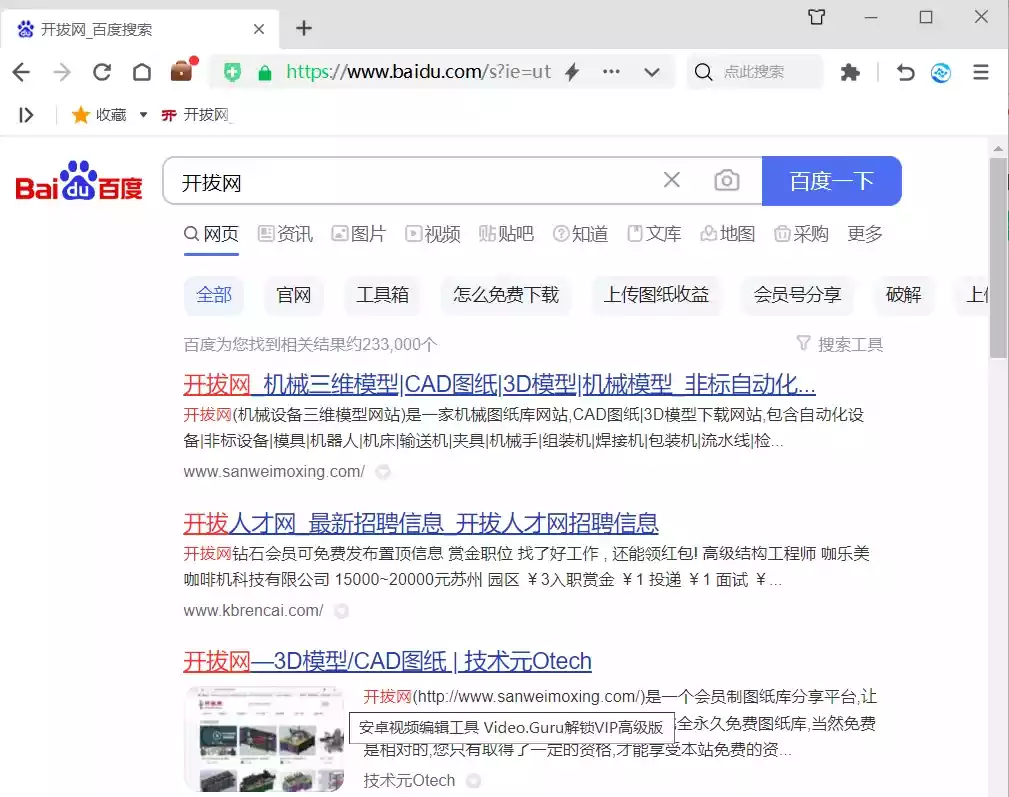Screen dimensions: 1009x797
Task: Expand the bookmarks sidebar toggle
Action: coord(26,115)
